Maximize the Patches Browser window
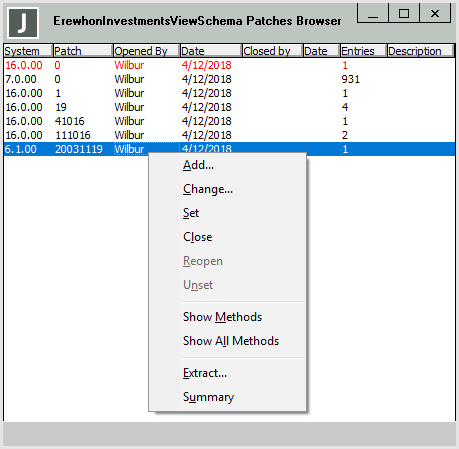Screen dimensions: 459x449 coord(404,13)
